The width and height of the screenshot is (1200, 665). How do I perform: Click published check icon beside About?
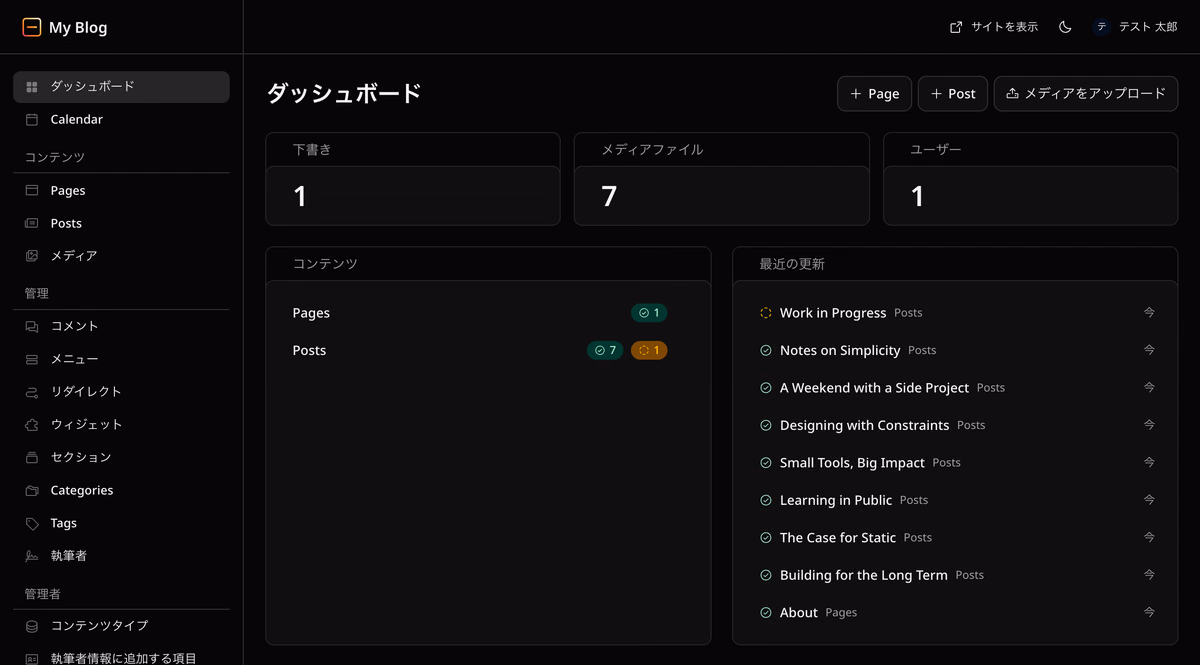coord(766,613)
